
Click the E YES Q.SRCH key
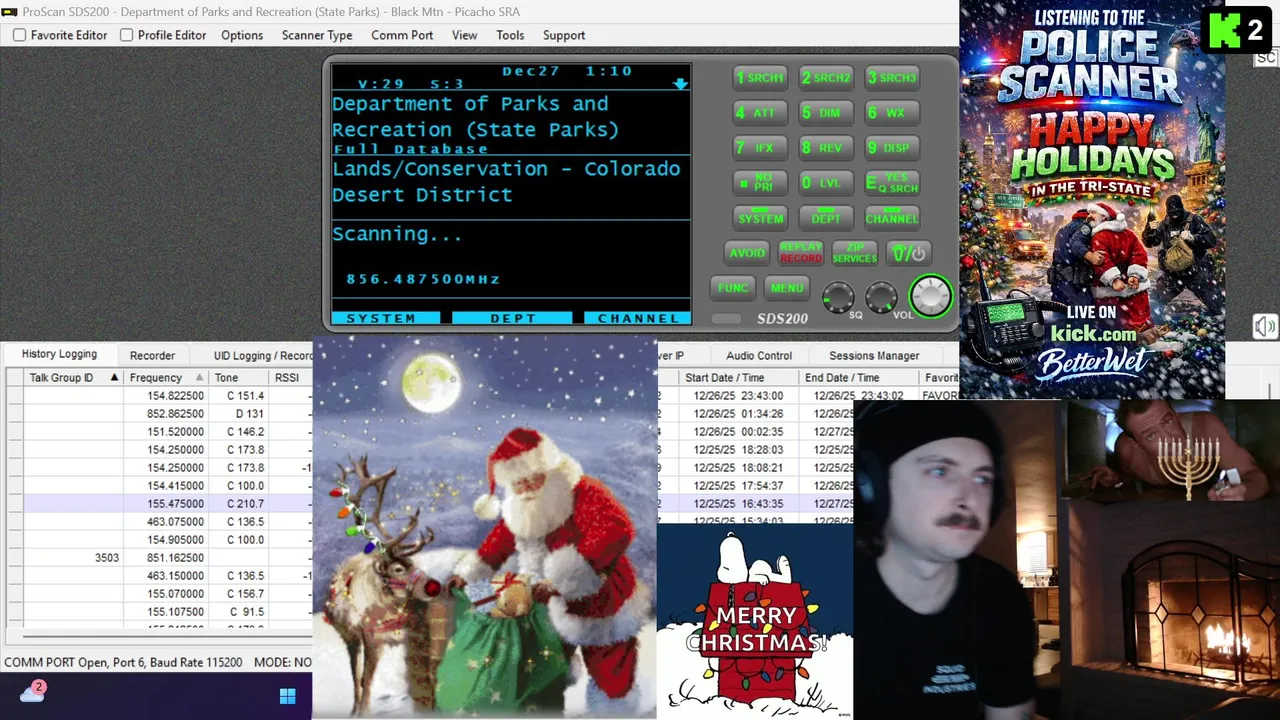tap(892, 183)
